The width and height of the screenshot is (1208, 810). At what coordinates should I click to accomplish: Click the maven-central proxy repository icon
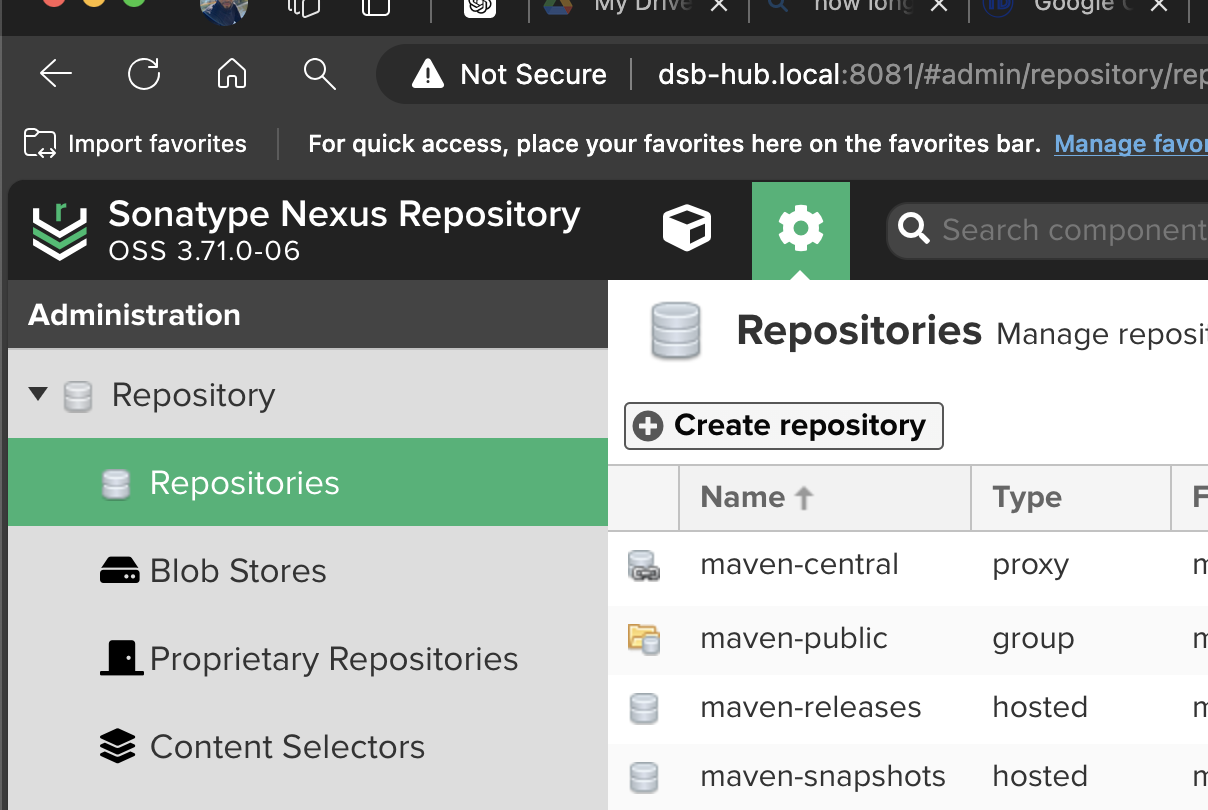pyautogui.click(x=643, y=567)
